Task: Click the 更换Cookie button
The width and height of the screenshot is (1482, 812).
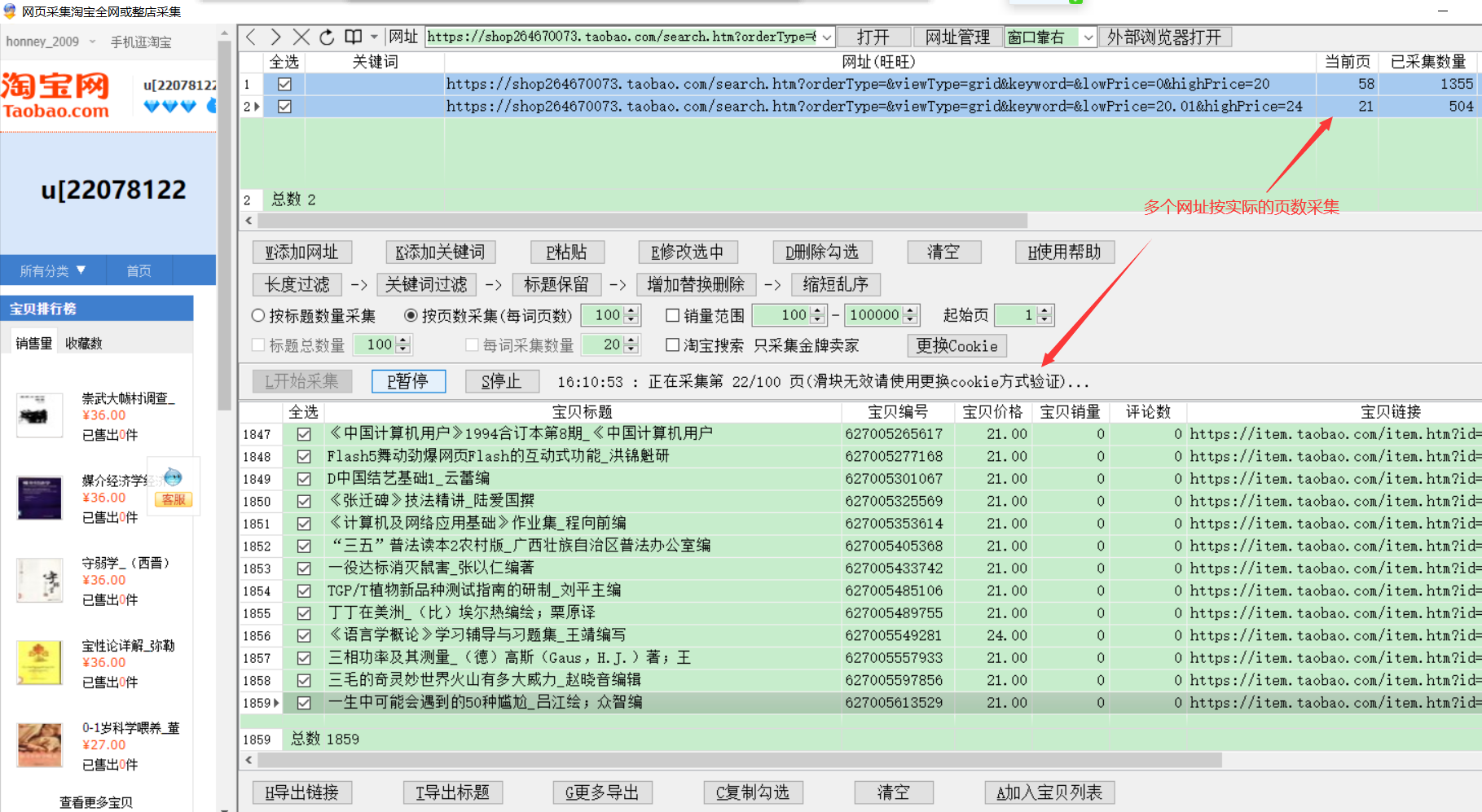Action: pos(956,346)
